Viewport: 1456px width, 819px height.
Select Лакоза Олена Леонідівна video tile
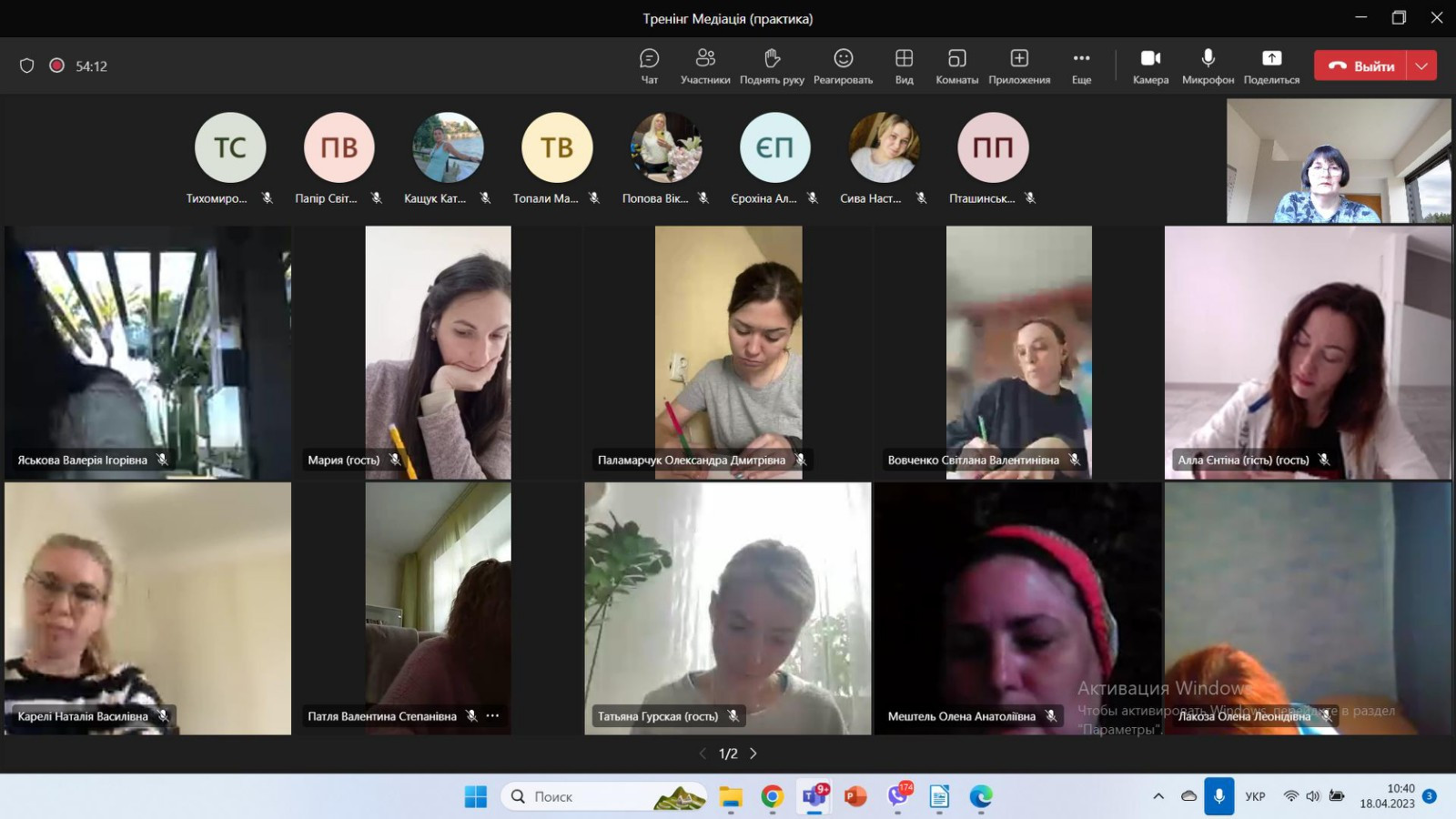[1308, 609]
